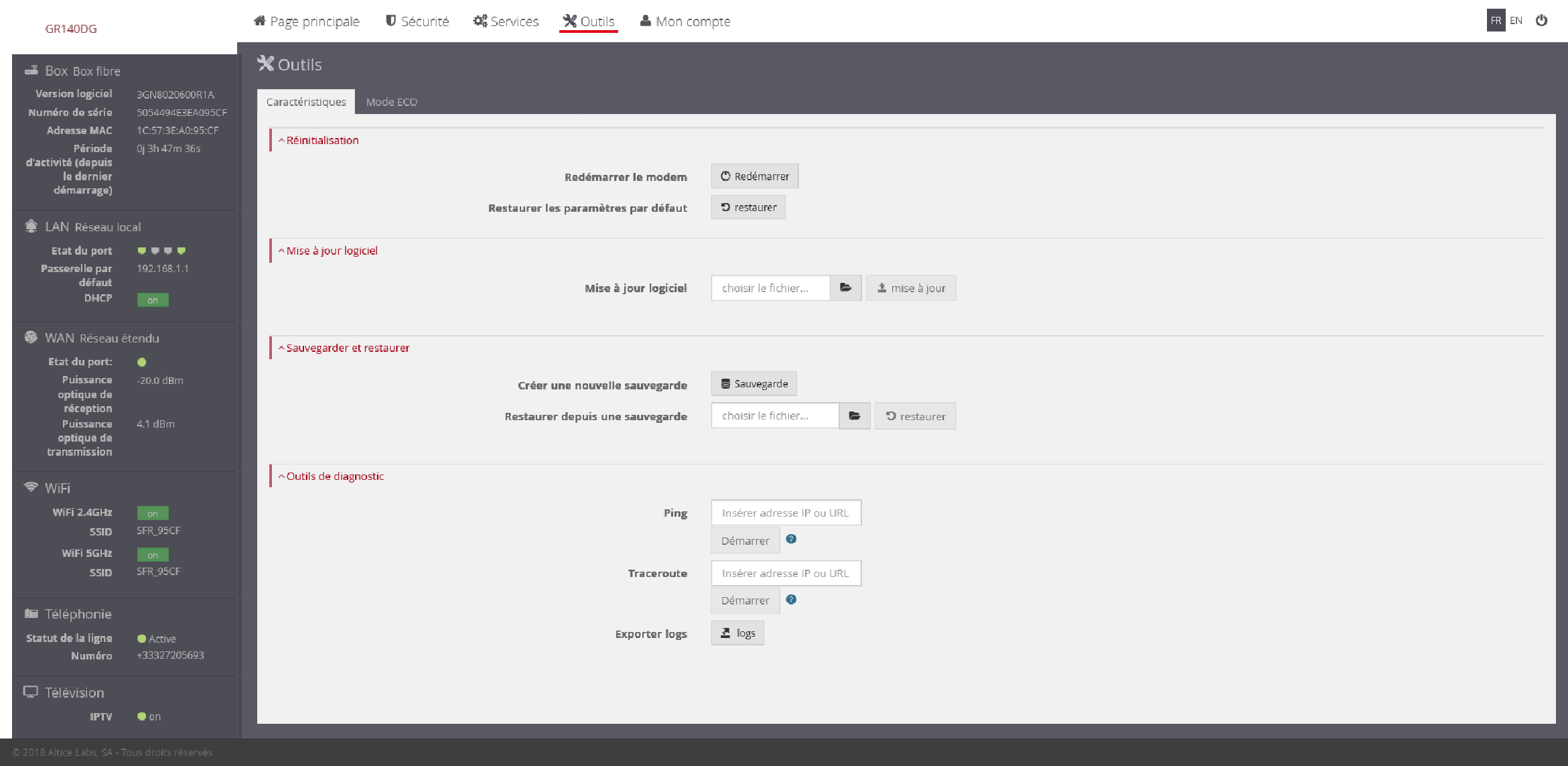Click the gears icon beside Services
This screenshot has width=1568, height=766.
point(480,21)
